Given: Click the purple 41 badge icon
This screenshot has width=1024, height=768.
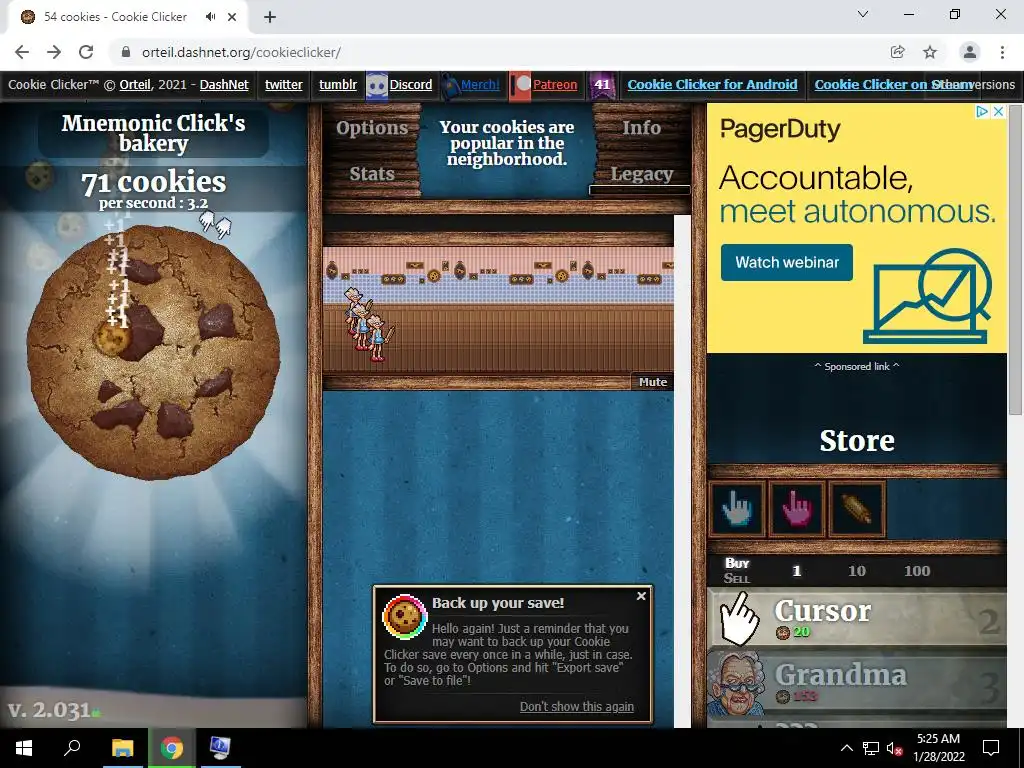Looking at the screenshot, I should tap(601, 86).
